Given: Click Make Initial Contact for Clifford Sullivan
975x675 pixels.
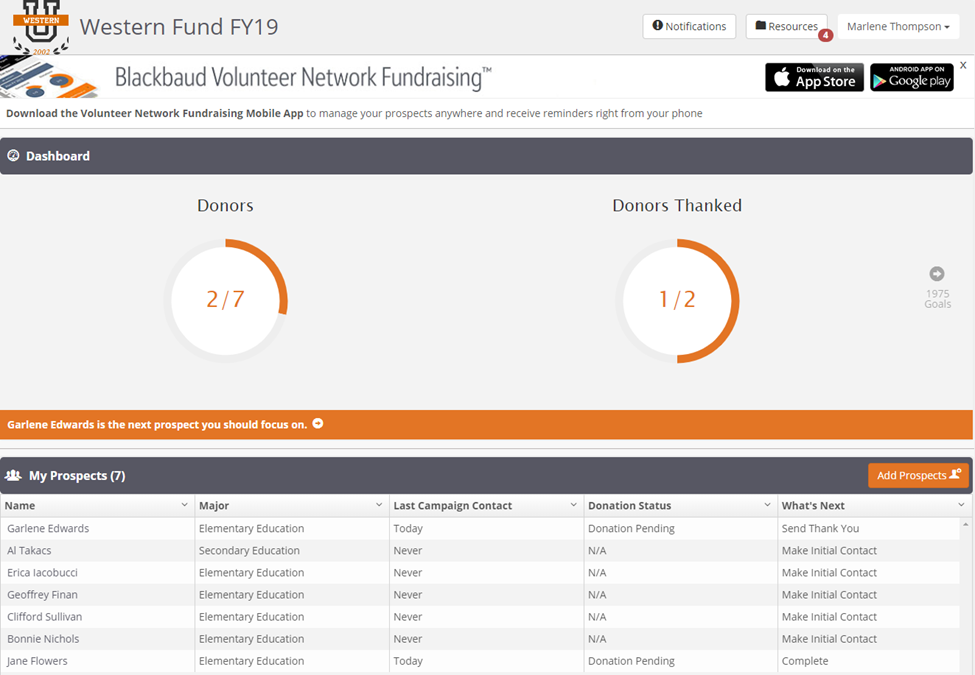Looking at the screenshot, I should pos(829,617).
